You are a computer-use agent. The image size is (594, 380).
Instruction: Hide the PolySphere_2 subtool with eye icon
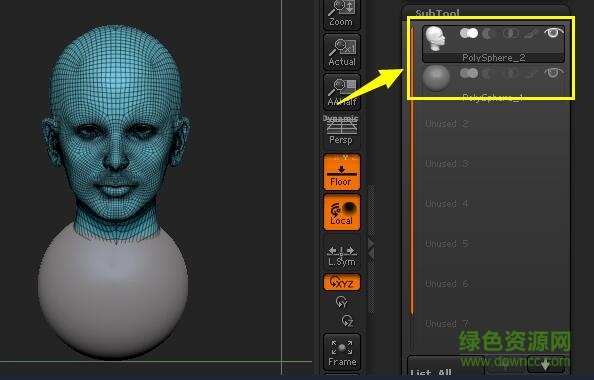coord(553,33)
